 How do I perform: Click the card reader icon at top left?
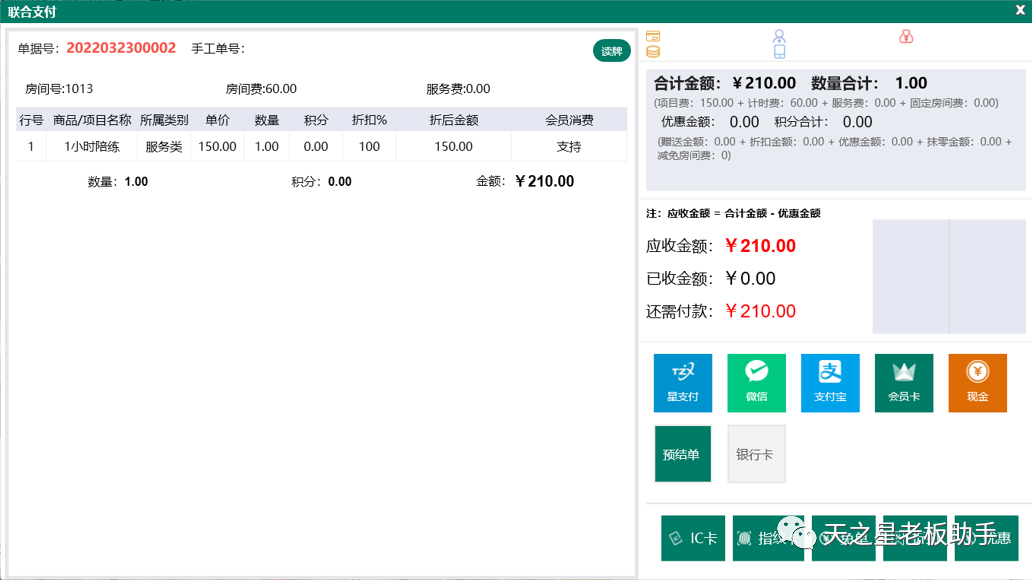coord(651,34)
